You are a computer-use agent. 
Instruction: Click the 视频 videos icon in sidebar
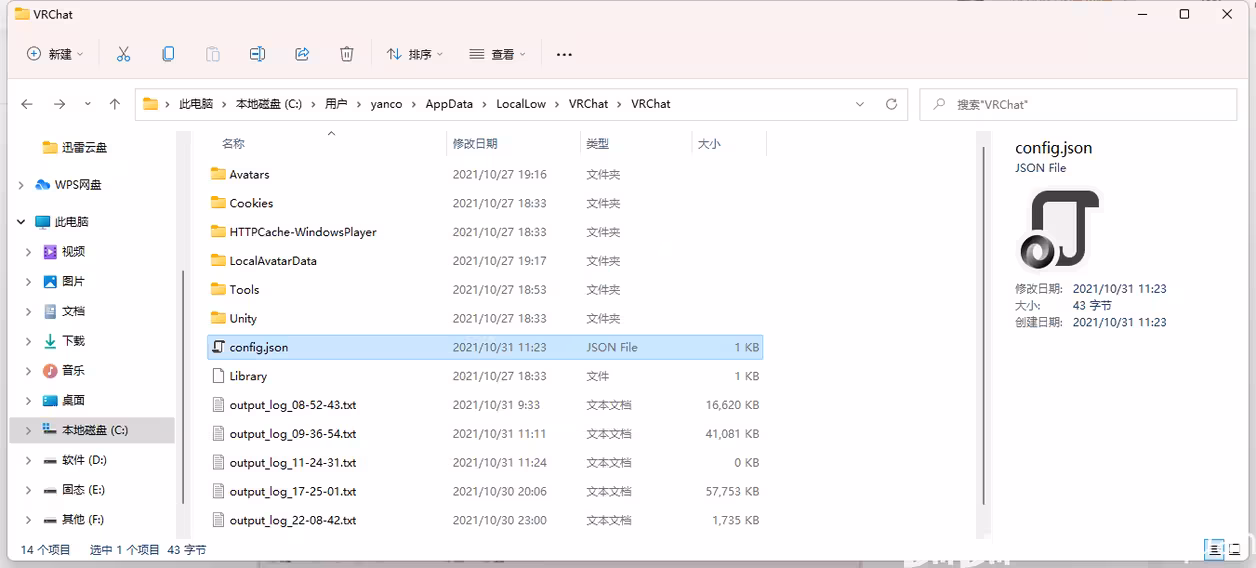50,252
